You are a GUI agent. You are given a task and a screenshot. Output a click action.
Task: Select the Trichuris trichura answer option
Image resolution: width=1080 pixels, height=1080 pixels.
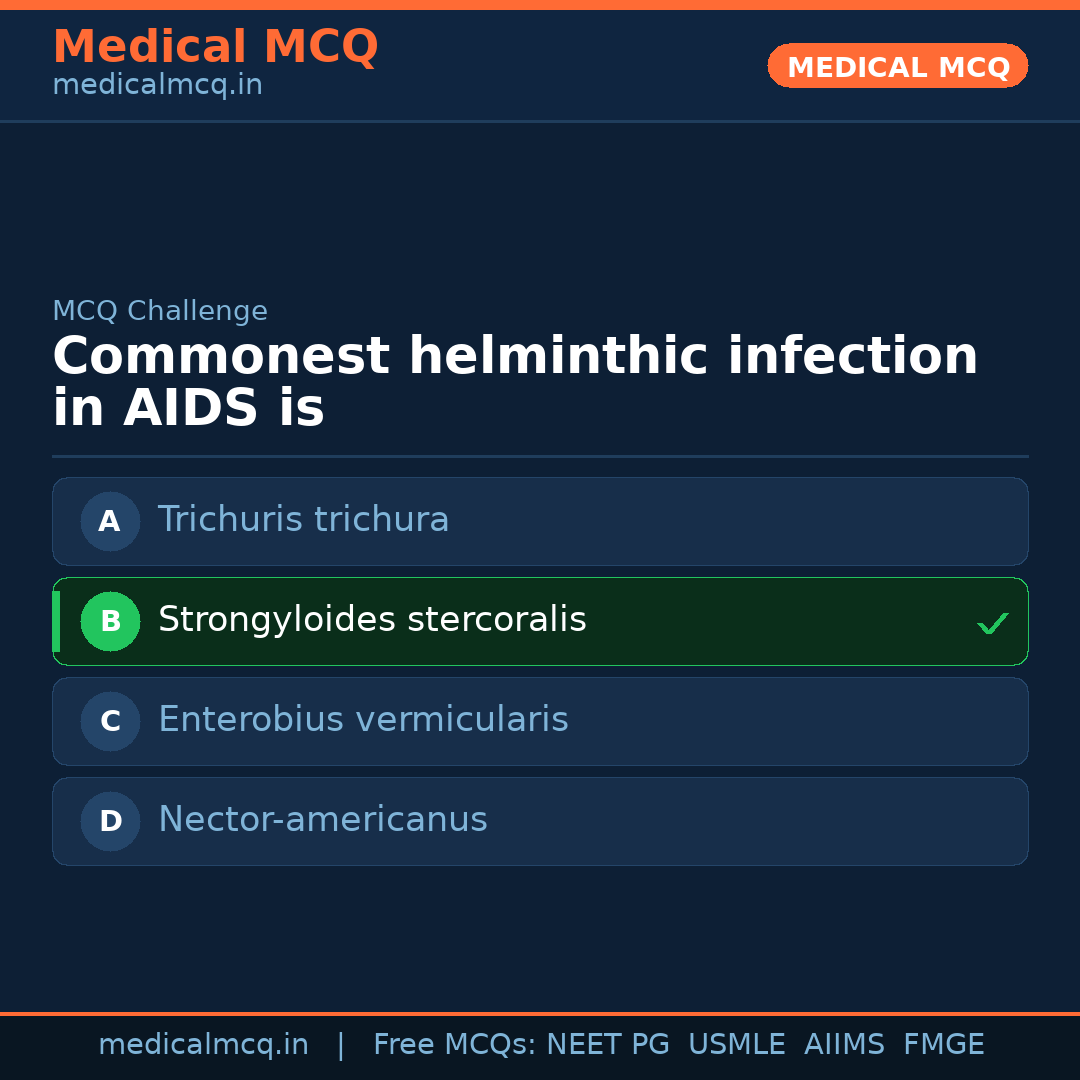tap(303, 520)
